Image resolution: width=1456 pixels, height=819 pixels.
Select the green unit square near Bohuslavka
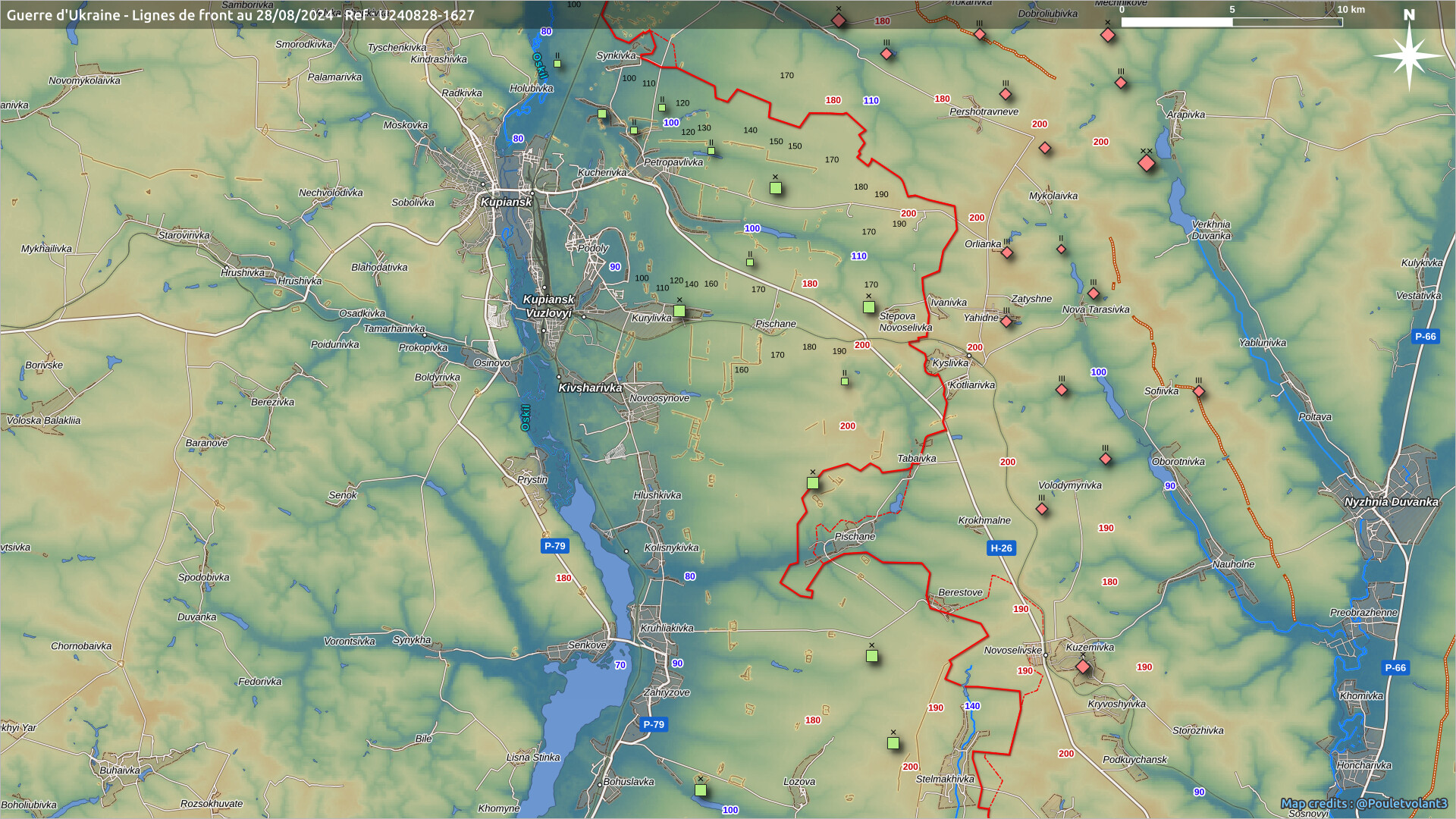pos(701,790)
